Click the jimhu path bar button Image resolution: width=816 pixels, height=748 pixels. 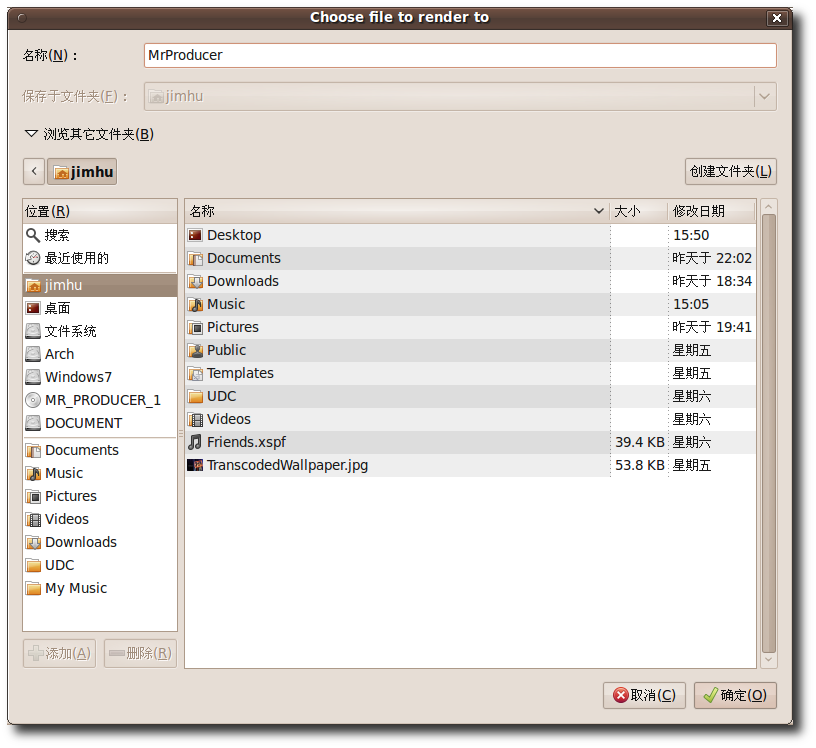[x=82, y=171]
